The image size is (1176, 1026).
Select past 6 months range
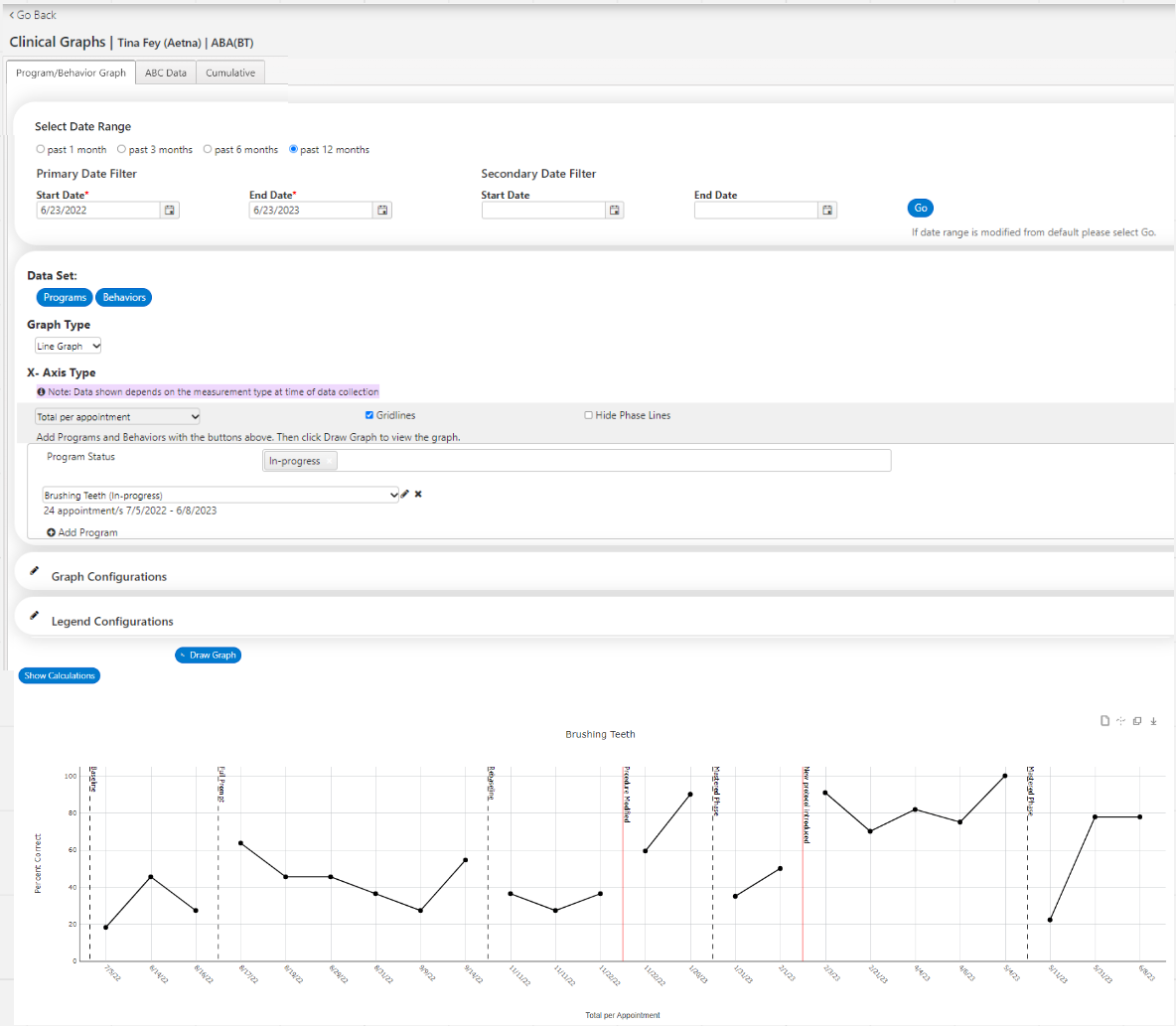pyautogui.click(x=208, y=149)
